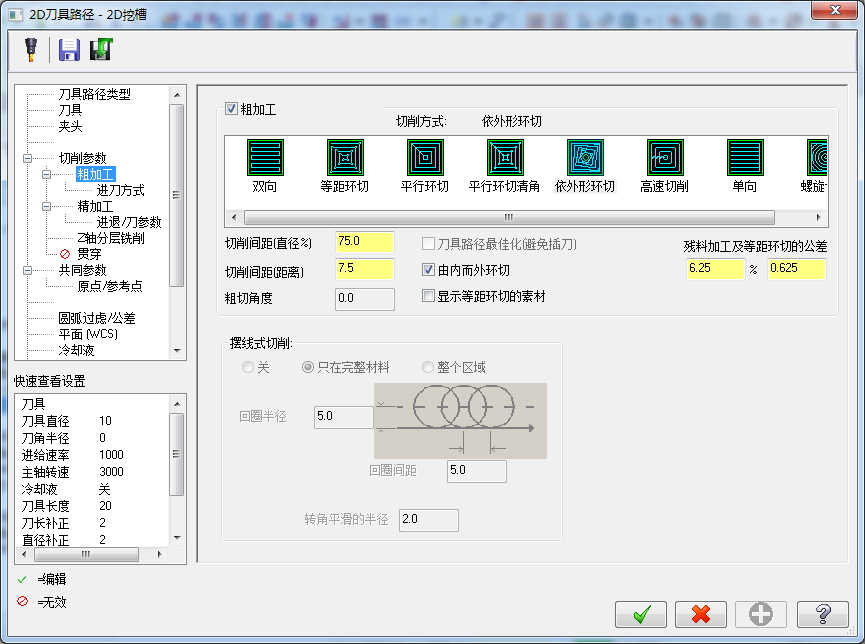This screenshot has width=865, height=644.
Task: Select the 双向 cutting method icon
Action: [x=264, y=157]
